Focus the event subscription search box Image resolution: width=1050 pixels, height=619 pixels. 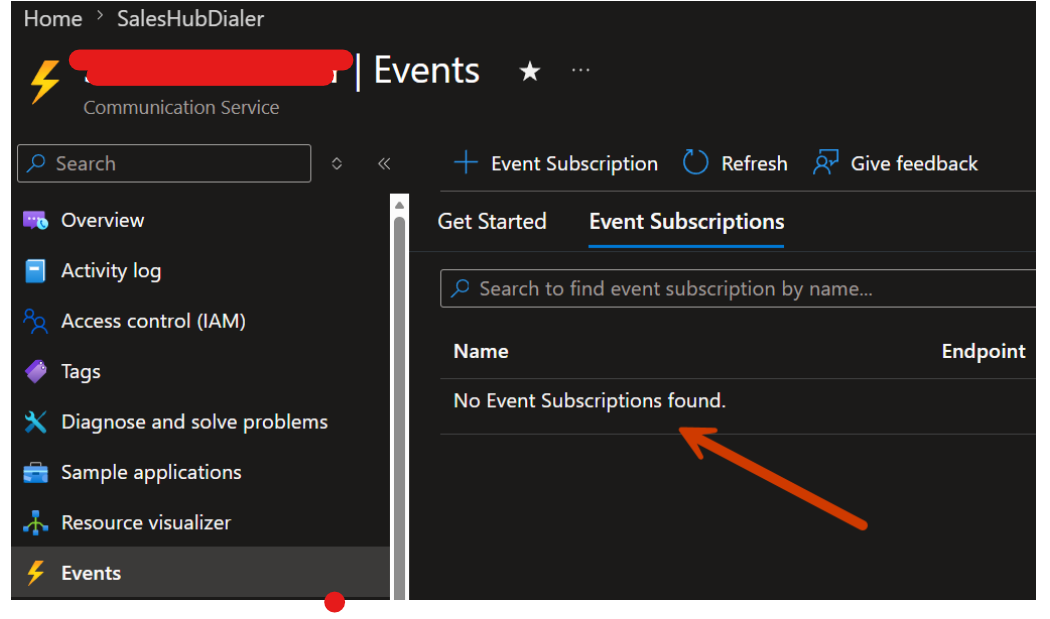click(x=738, y=289)
